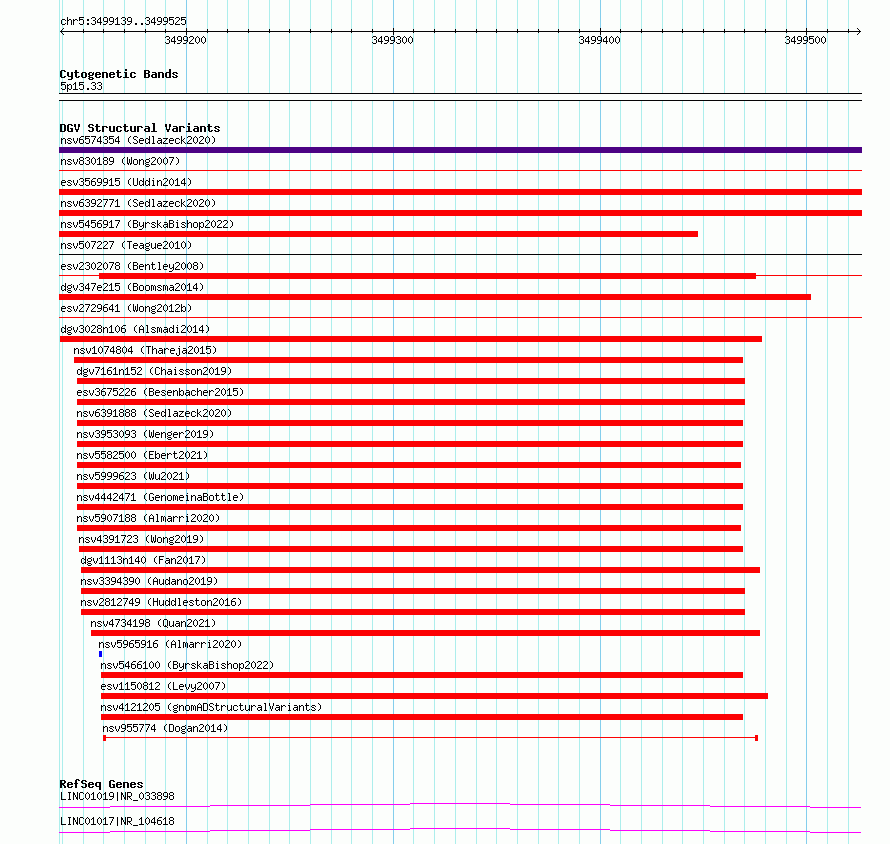Viewport: 890px width, 844px height.
Task: Open the nsv5907188 (Almarri2020) label
Action: 148,518
